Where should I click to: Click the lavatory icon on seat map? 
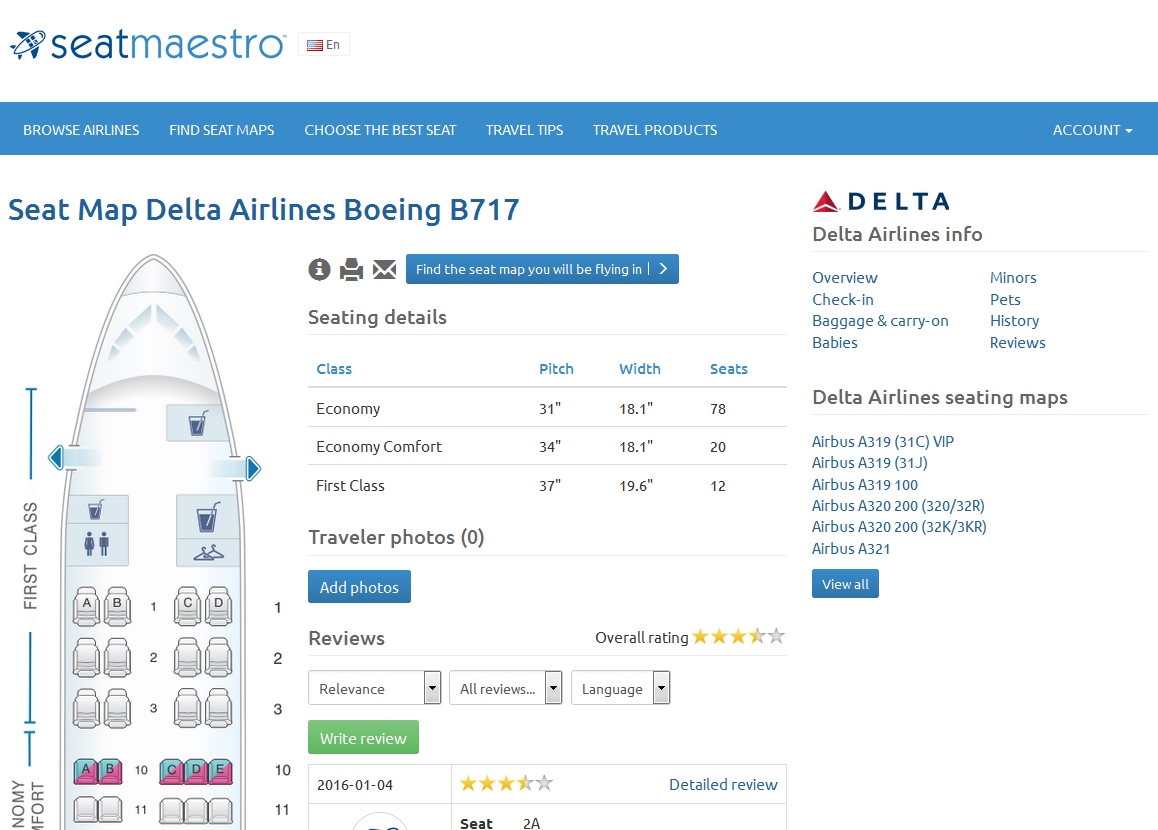[x=97, y=544]
